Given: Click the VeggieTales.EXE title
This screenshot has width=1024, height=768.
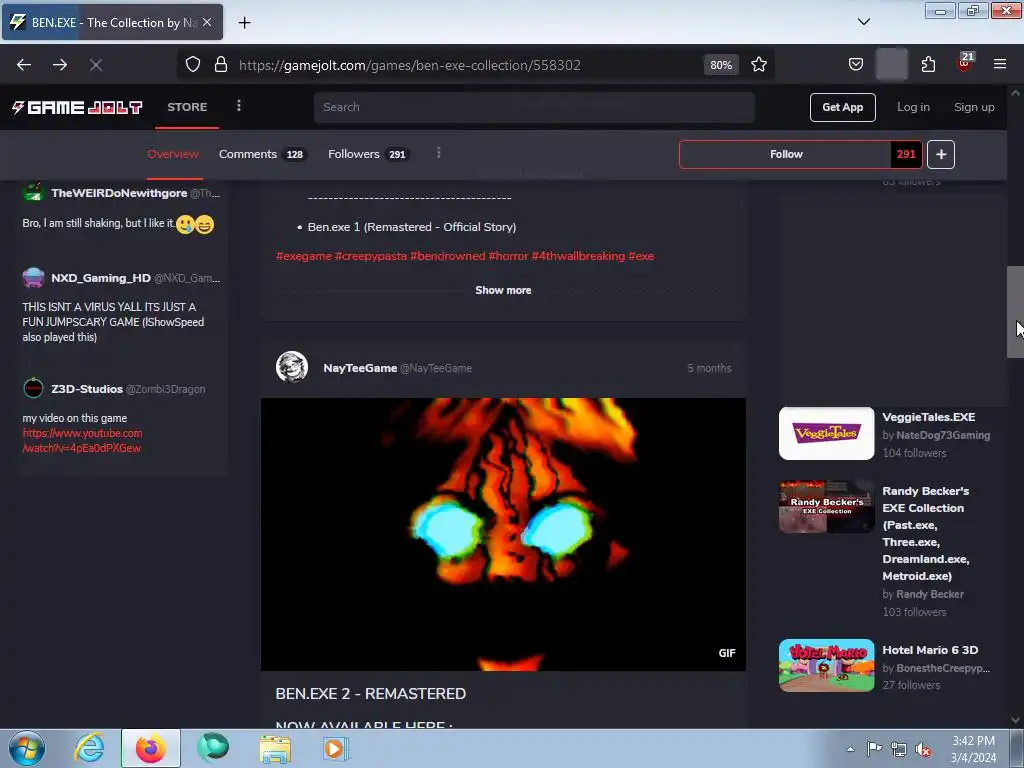Looking at the screenshot, I should [x=929, y=417].
